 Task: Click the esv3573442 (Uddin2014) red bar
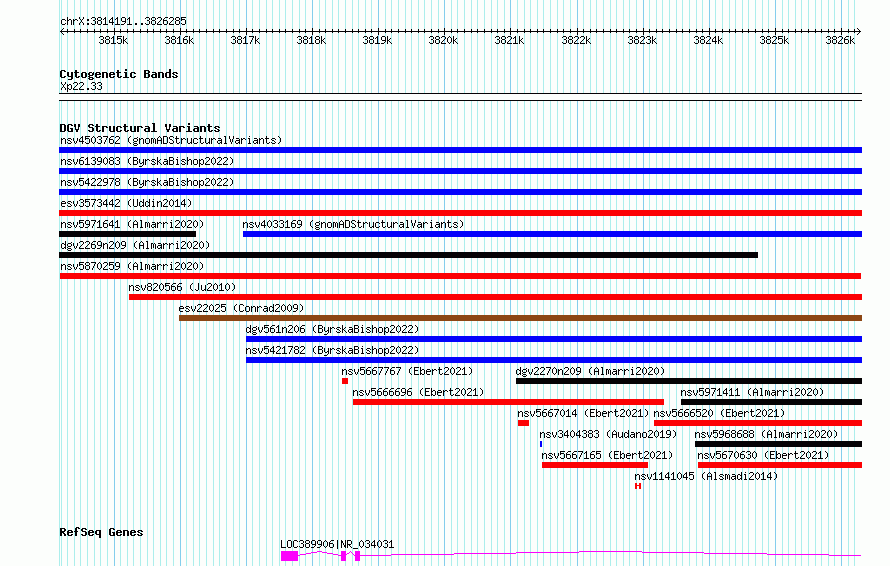click(460, 213)
